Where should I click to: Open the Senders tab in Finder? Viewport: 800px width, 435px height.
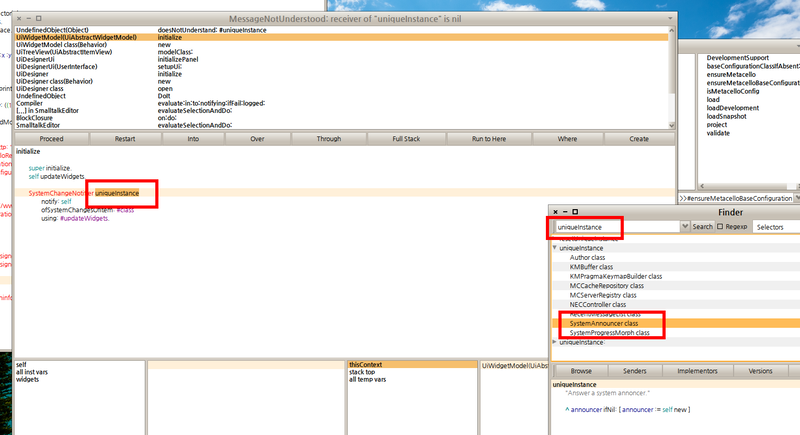tap(635, 369)
